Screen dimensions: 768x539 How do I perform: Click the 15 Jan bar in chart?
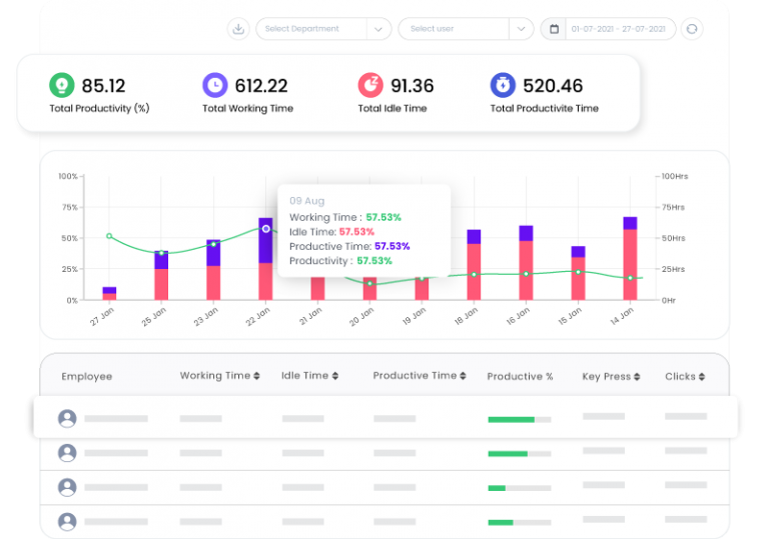coord(578,273)
